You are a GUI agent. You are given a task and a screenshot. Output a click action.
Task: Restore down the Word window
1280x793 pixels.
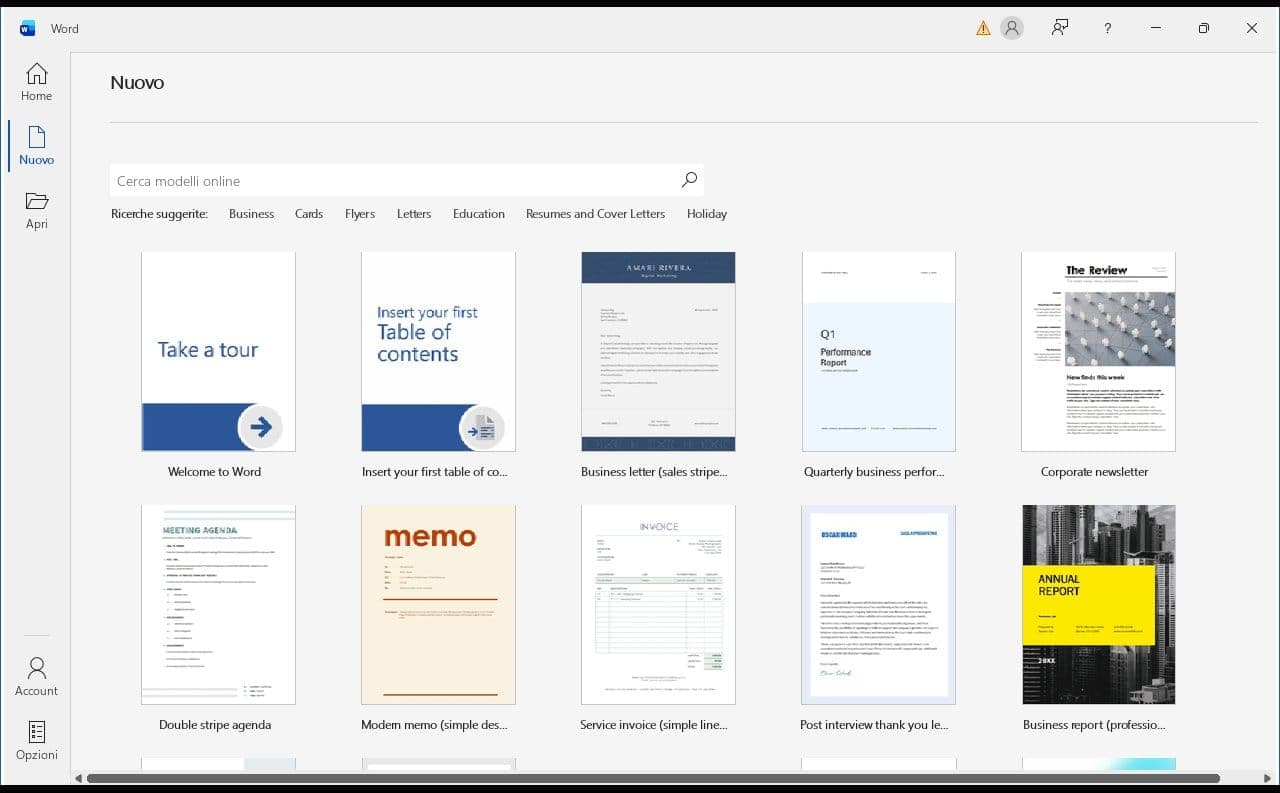(x=1204, y=28)
